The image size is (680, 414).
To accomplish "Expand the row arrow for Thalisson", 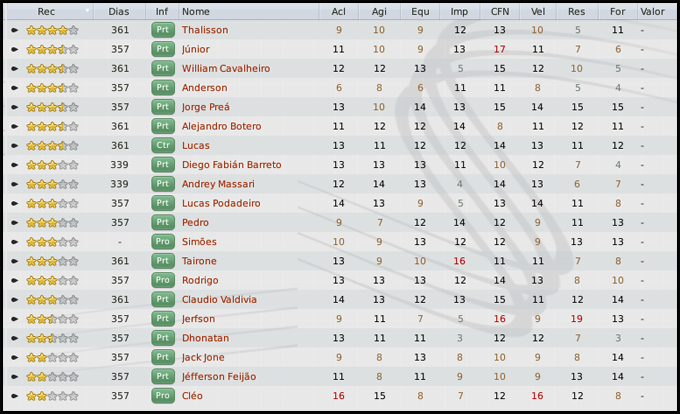I will [15, 30].
